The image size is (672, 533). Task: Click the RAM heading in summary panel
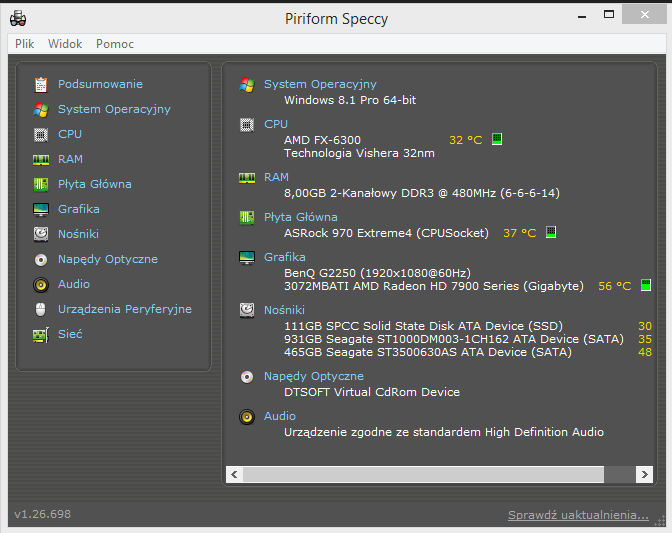pos(276,177)
